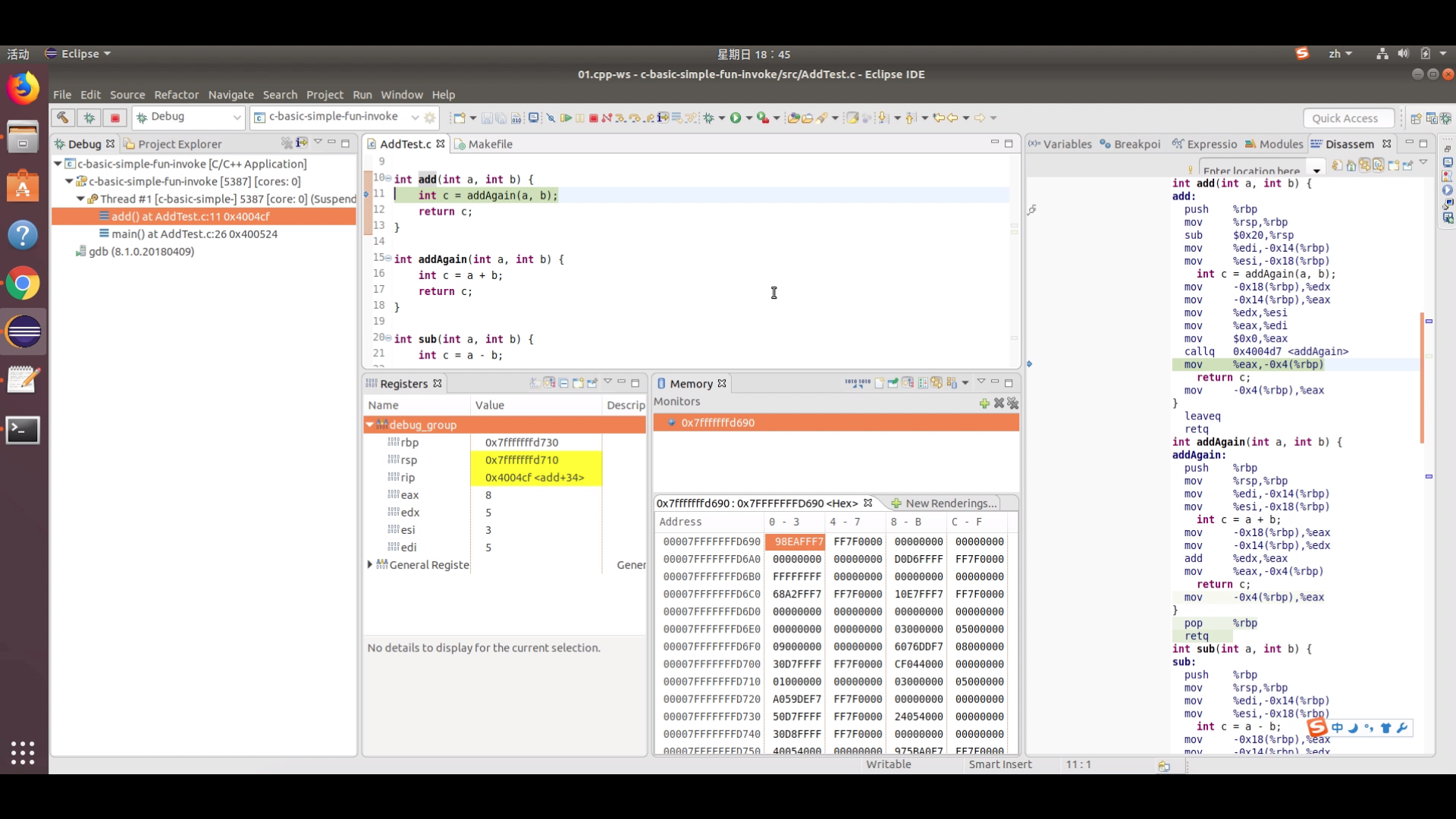Click Remove Memory Monitor X icon
Viewport: 1456px width, 819px height.
999,403
